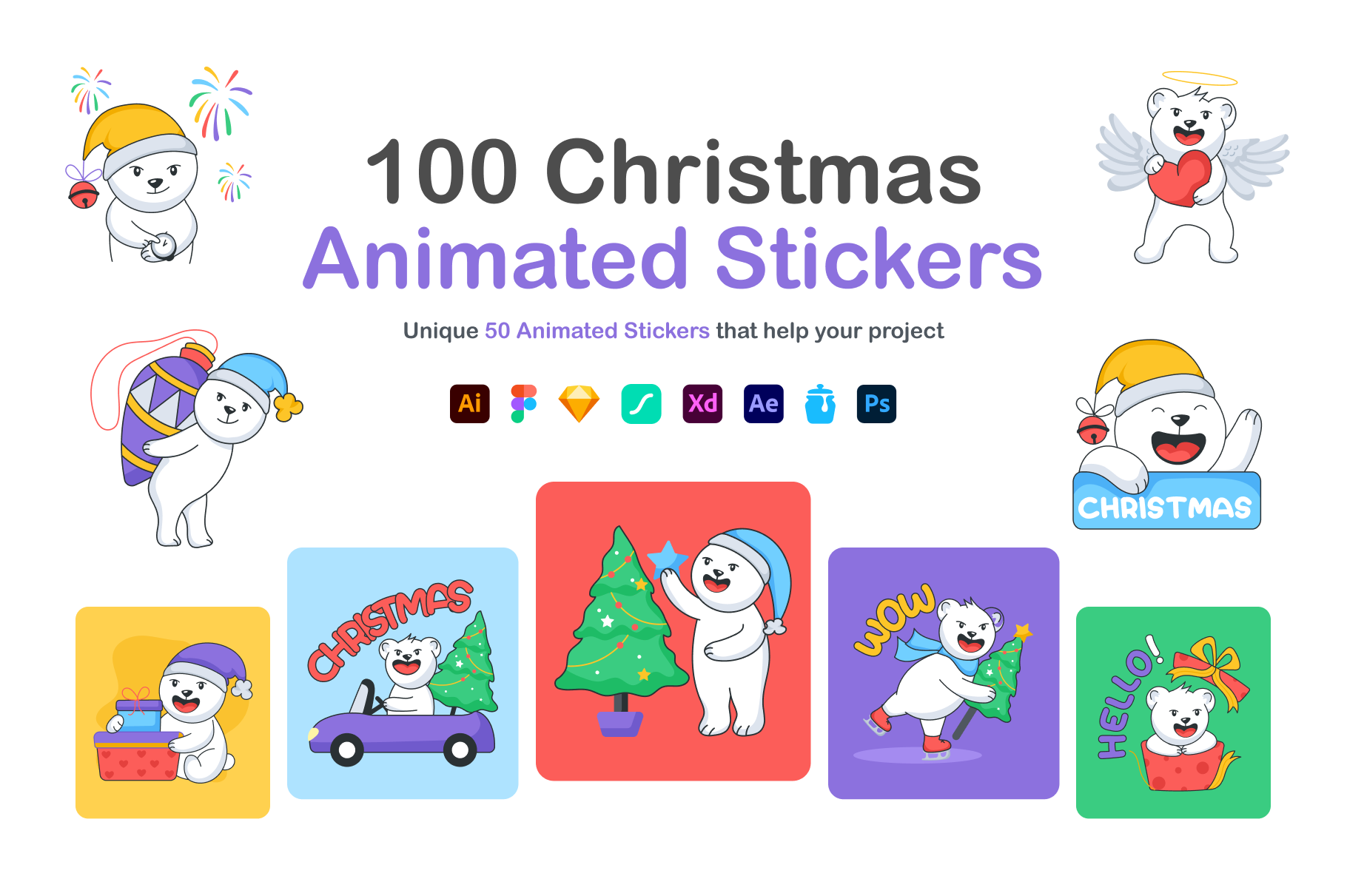Click the Photoshop Ps icon
Image resolution: width=1347 pixels, height=896 pixels.
876,404
